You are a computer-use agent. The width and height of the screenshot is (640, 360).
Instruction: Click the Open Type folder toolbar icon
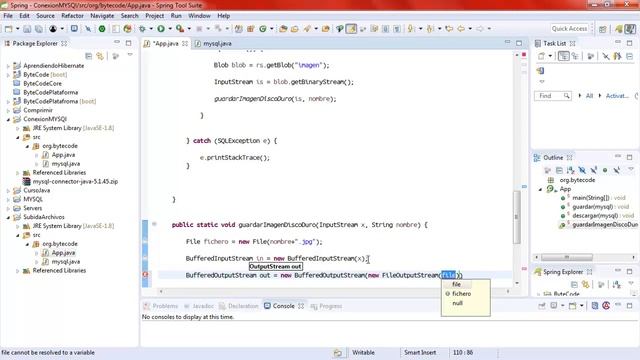(283, 29)
